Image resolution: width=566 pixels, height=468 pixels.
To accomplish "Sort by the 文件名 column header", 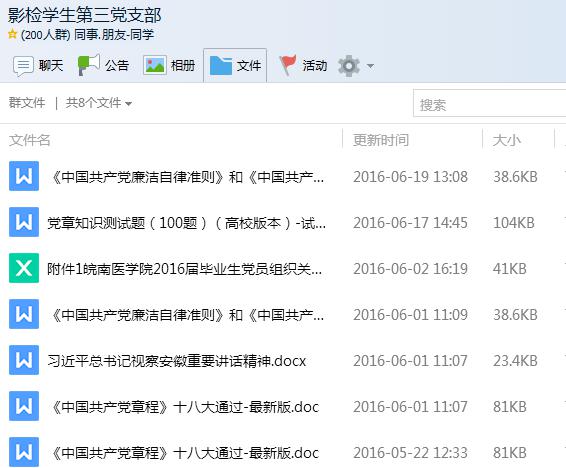I will [30, 140].
